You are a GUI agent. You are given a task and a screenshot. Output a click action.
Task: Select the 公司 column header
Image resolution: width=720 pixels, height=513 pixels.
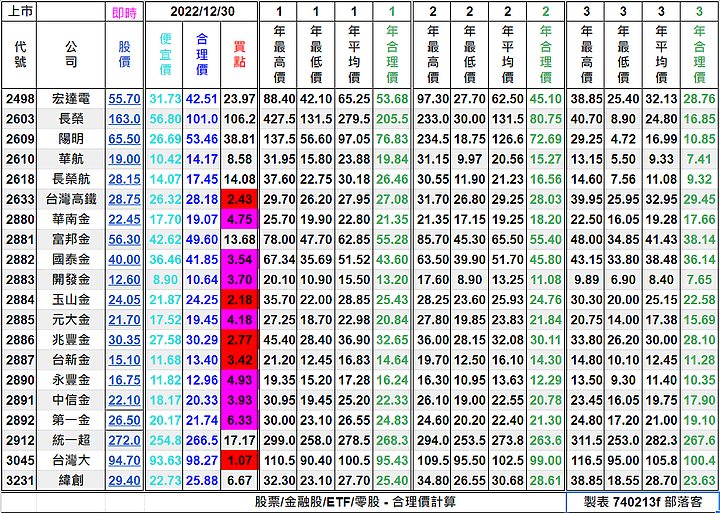click(71, 55)
